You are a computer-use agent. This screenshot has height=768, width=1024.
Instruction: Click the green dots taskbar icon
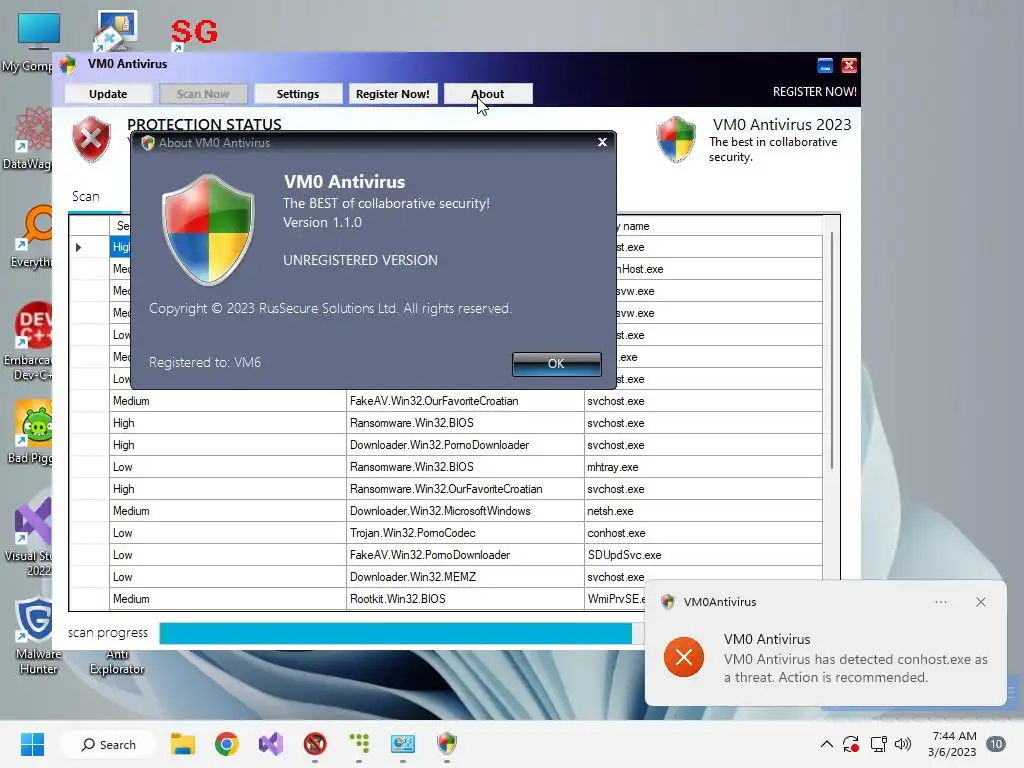click(359, 744)
